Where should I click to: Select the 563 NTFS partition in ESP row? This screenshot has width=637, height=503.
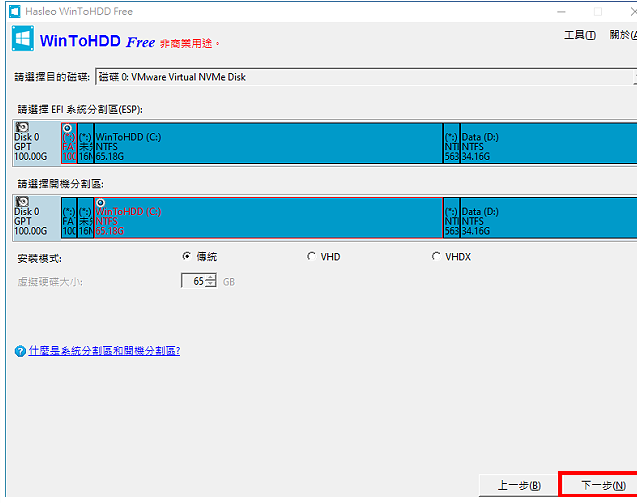(451, 144)
